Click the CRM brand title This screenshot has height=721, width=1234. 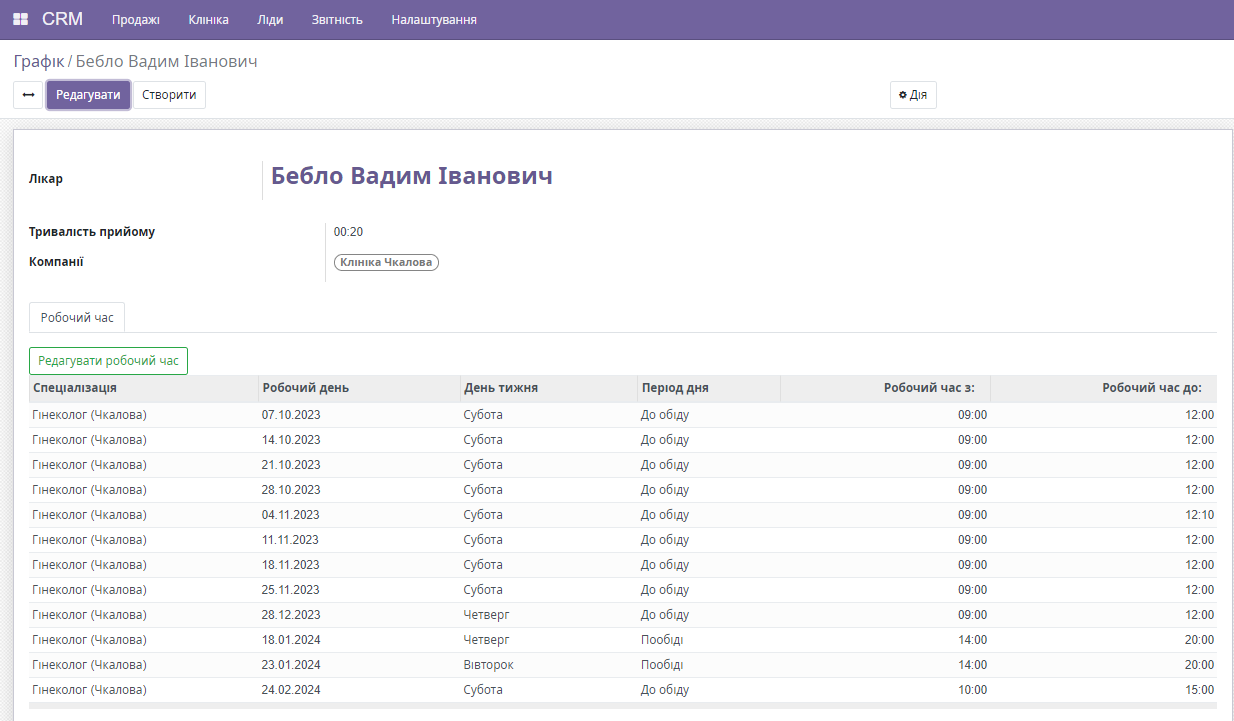[x=62, y=19]
